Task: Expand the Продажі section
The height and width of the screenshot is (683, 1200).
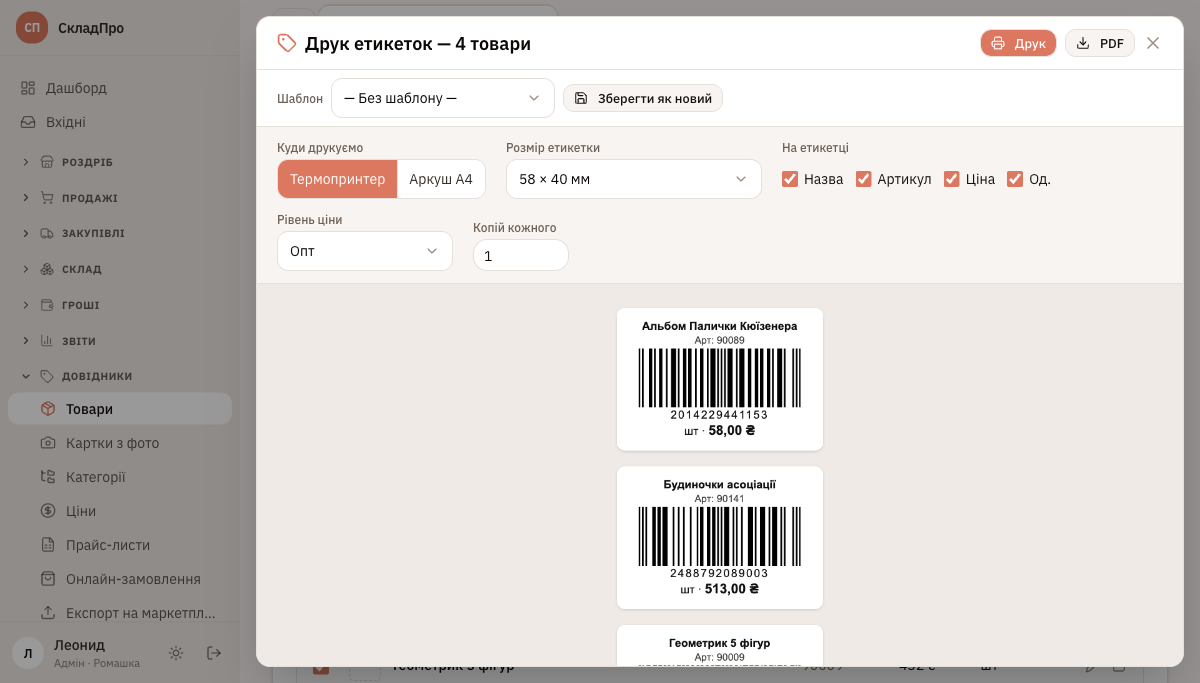Action: [x=120, y=198]
